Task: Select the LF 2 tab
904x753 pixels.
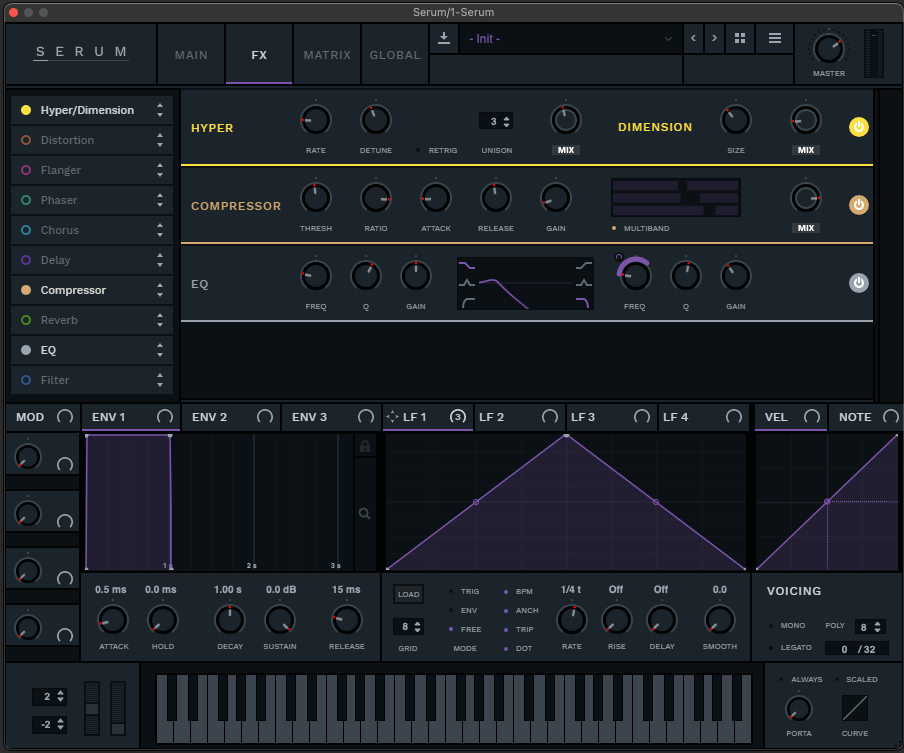Action: tap(518, 417)
